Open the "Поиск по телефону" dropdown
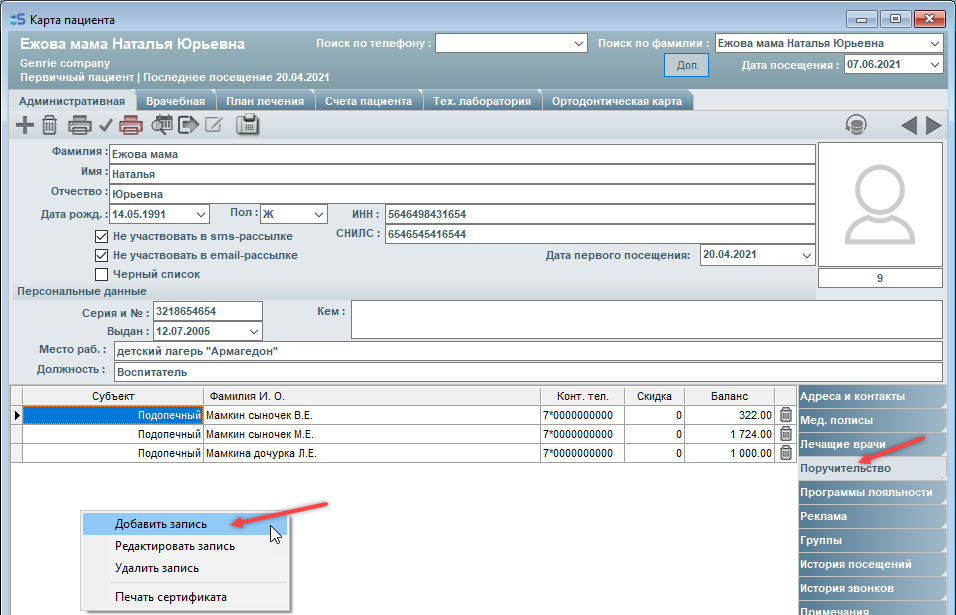This screenshot has height=615, width=956. point(579,44)
